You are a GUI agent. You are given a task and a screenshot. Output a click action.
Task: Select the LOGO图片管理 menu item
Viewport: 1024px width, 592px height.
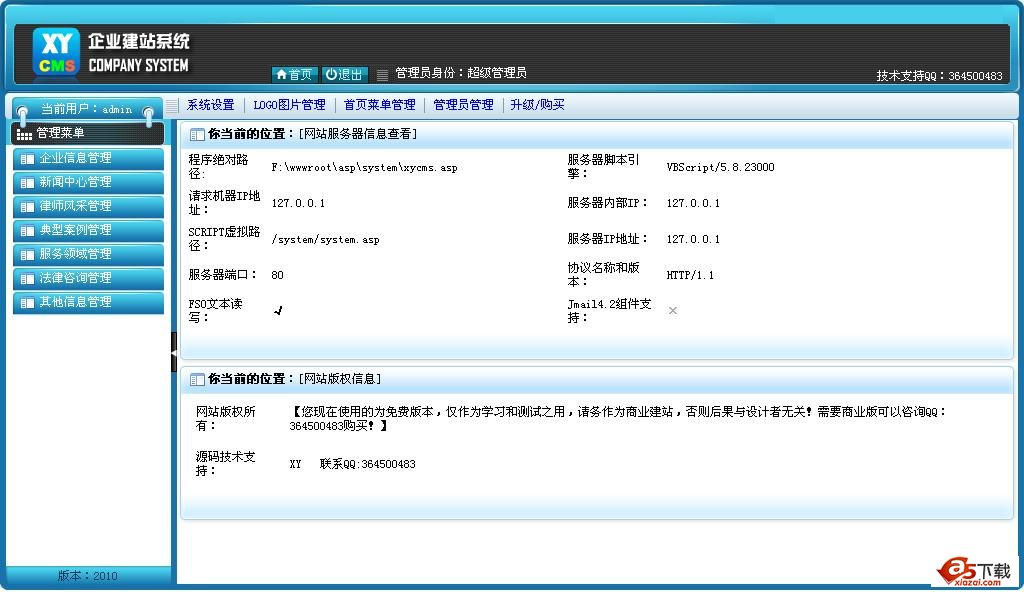click(x=289, y=104)
